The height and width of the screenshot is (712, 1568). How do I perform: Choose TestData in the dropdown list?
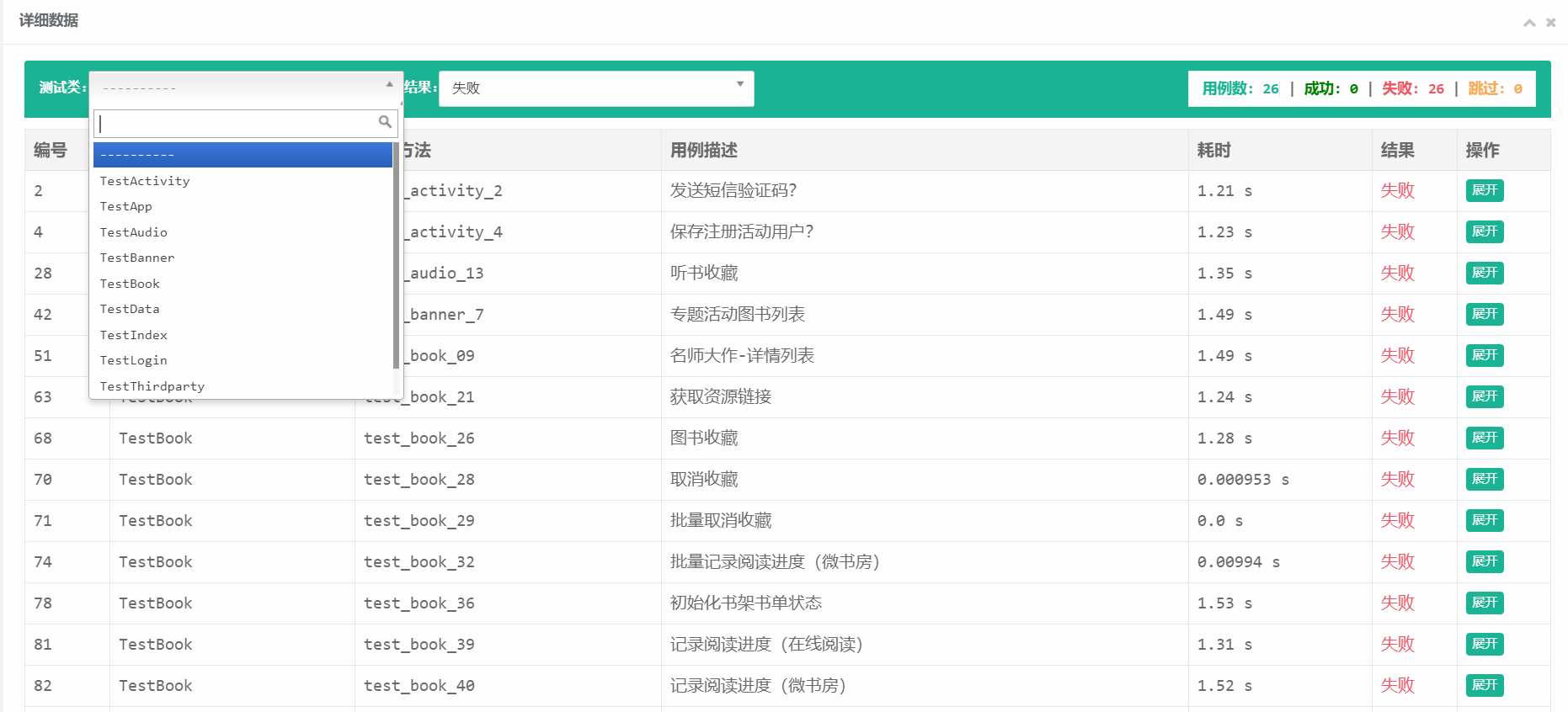[243, 309]
